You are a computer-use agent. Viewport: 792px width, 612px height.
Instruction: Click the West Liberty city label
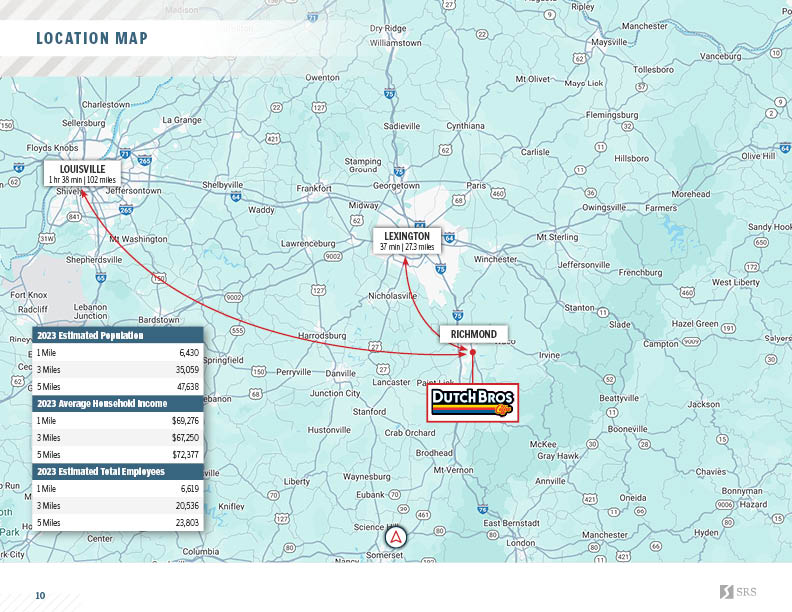click(735, 282)
